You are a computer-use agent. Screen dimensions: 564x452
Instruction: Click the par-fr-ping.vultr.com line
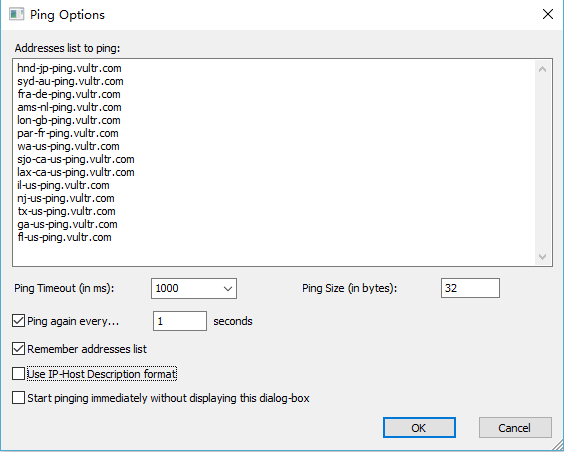(68, 133)
